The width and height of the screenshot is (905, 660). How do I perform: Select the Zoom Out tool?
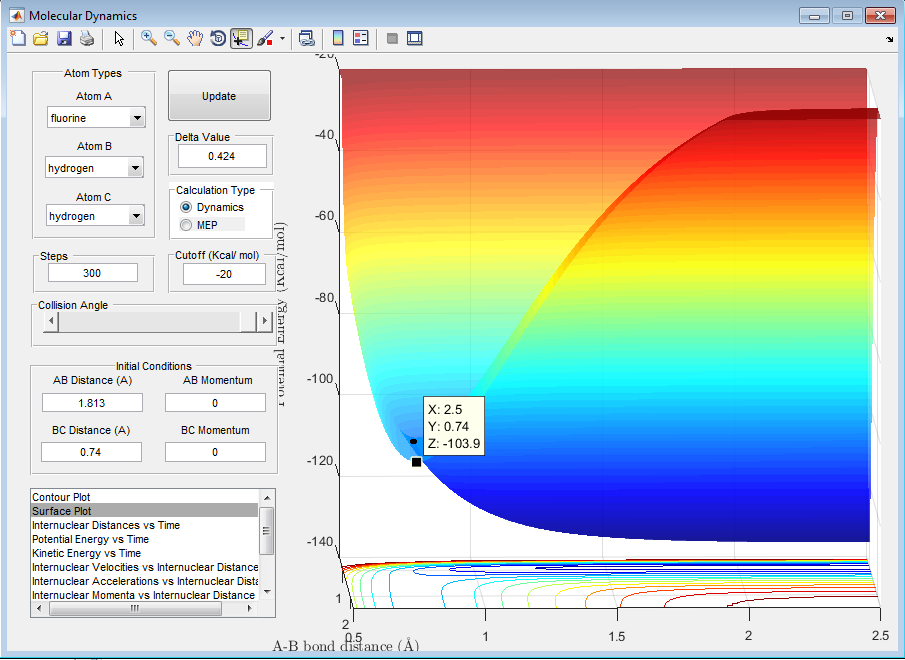(x=172, y=38)
